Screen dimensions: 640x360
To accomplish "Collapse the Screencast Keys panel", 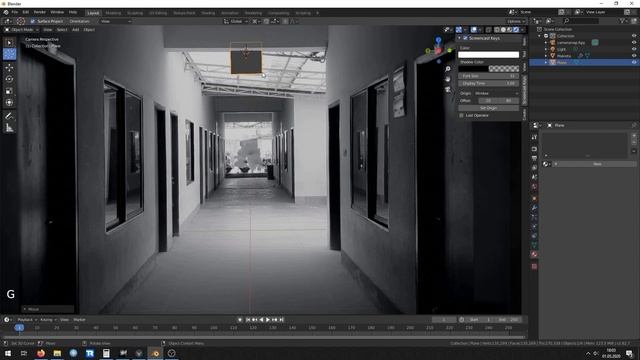I will tap(459, 38).
